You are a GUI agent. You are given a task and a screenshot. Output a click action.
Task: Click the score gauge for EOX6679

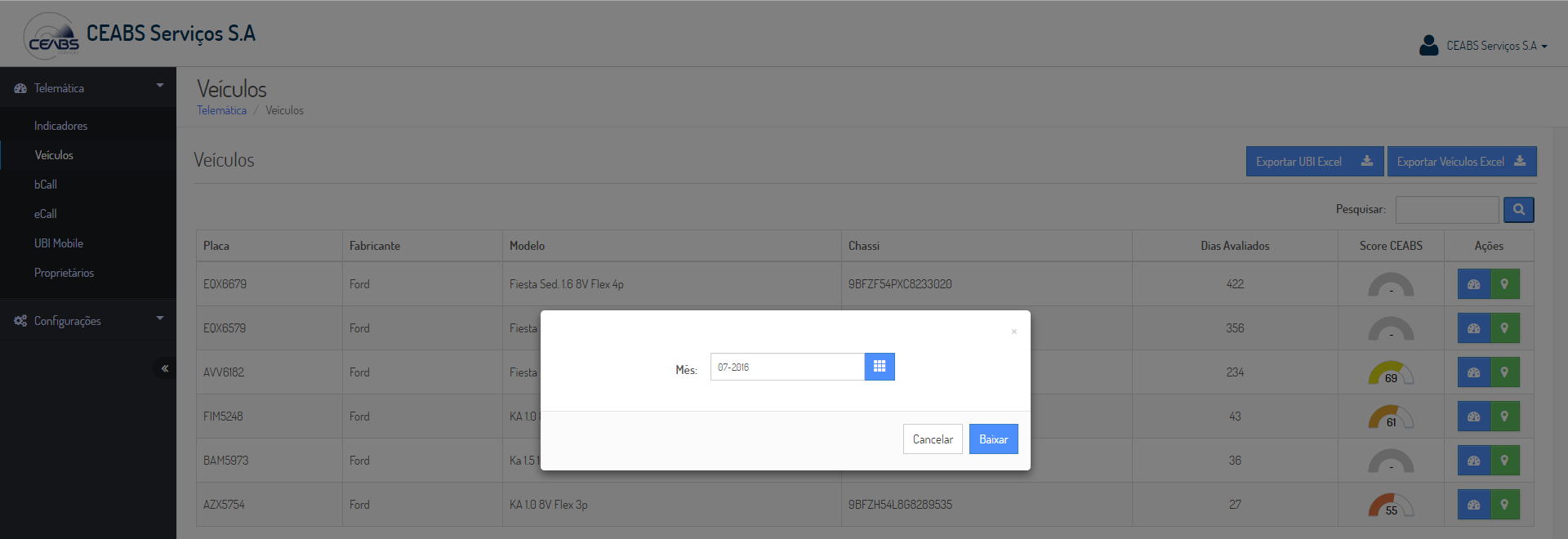[1391, 284]
